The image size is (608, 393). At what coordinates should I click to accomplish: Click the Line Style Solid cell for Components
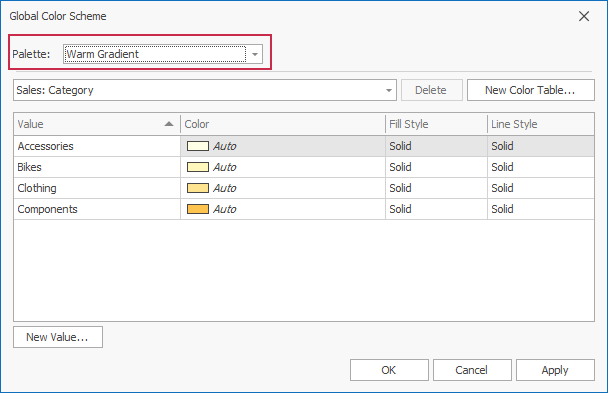541,209
